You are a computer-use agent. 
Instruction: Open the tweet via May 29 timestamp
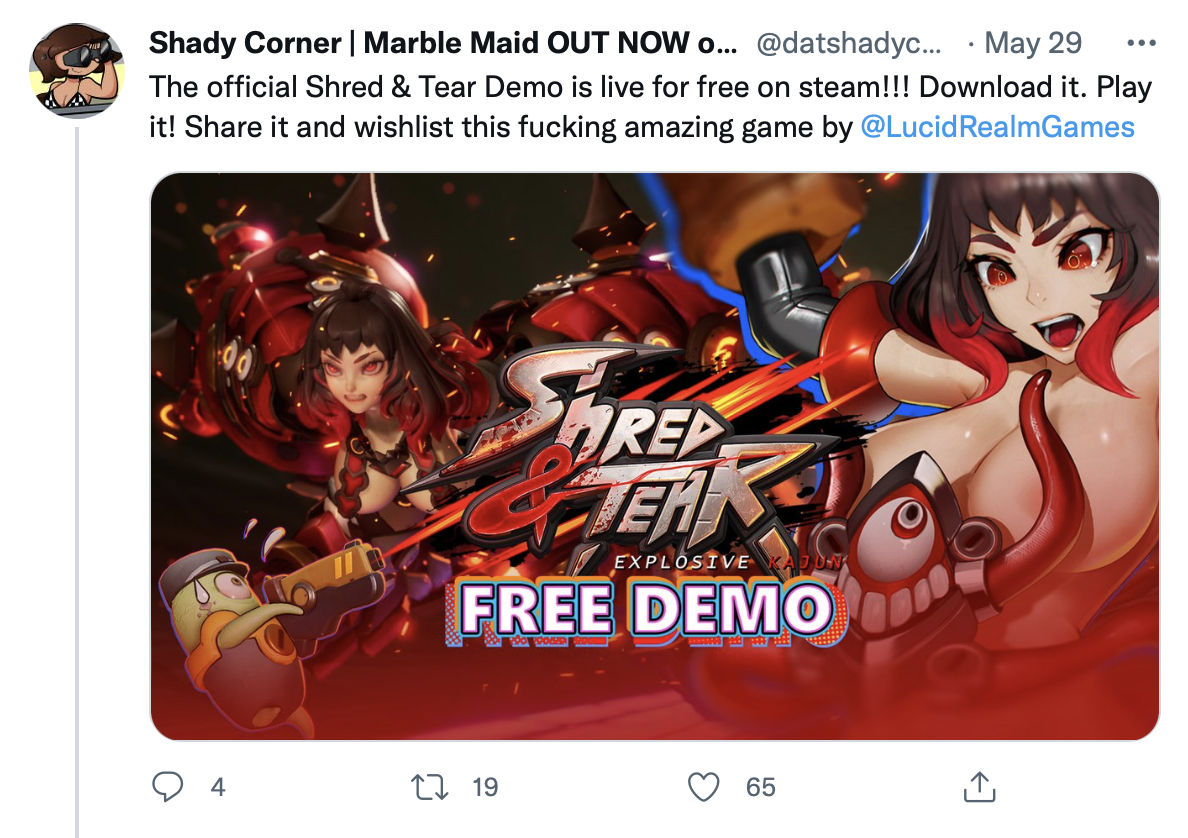pos(1033,43)
